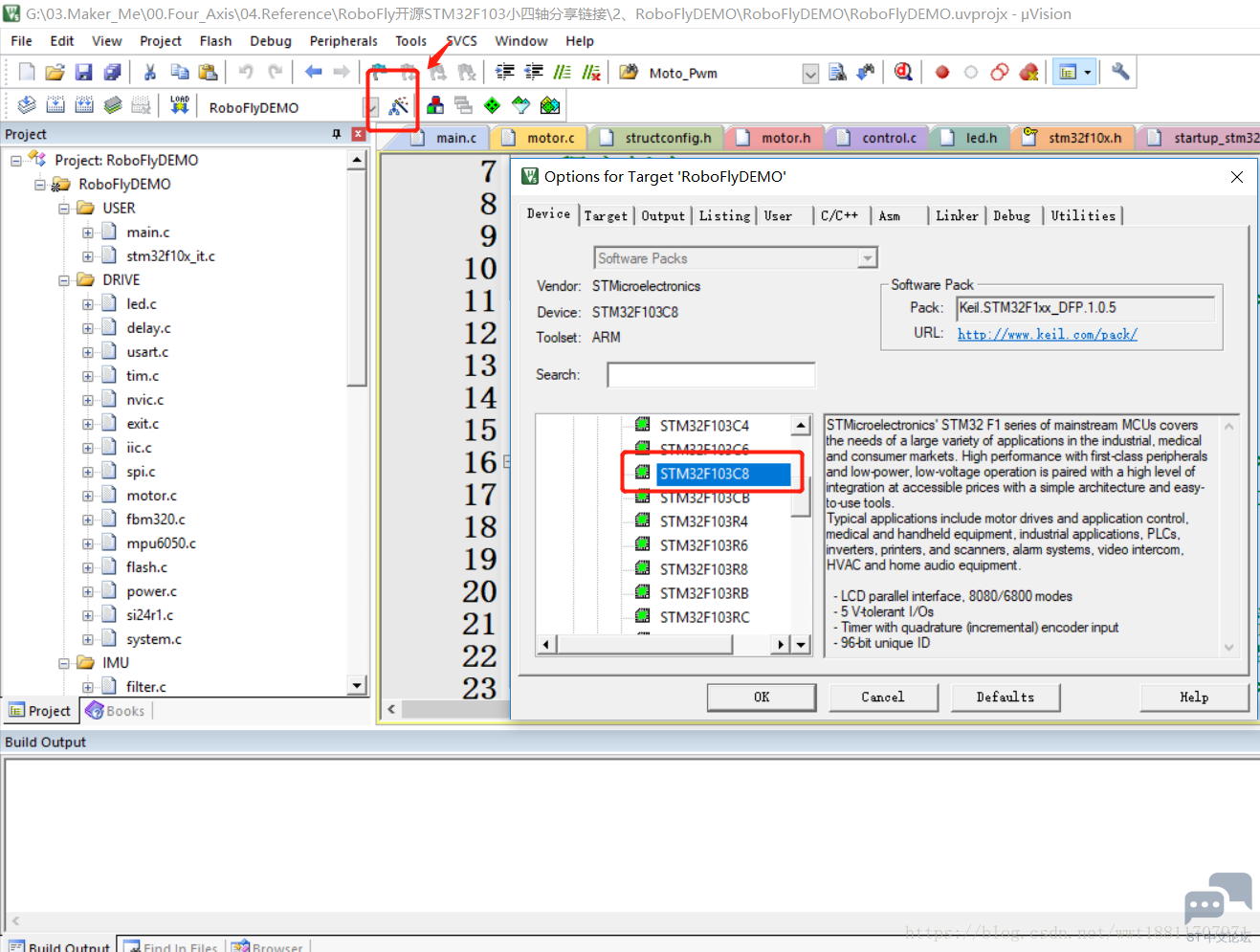The height and width of the screenshot is (952, 1260).
Task: Open the Flash menu
Action: pyautogui.click(x=215, y=41)
